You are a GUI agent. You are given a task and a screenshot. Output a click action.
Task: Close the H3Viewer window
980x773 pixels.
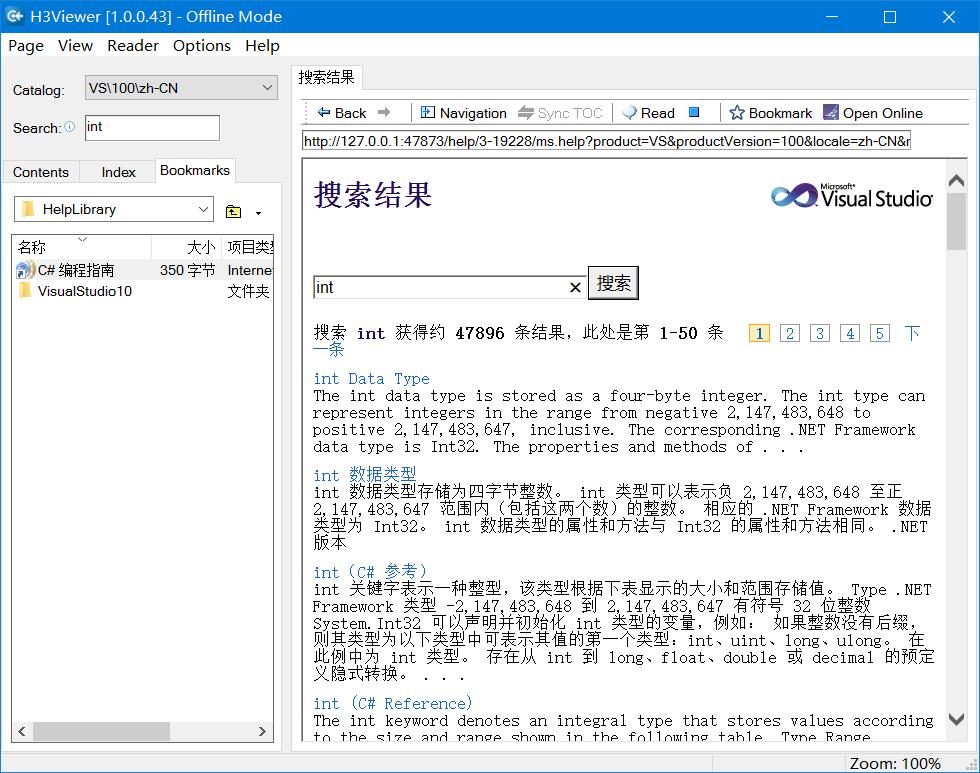949,17
